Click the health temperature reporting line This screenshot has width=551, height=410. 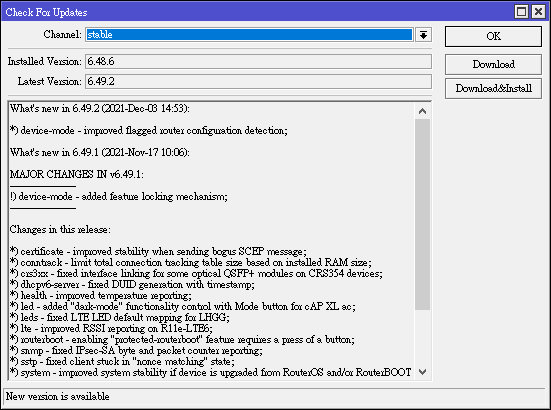pos(101,295)
